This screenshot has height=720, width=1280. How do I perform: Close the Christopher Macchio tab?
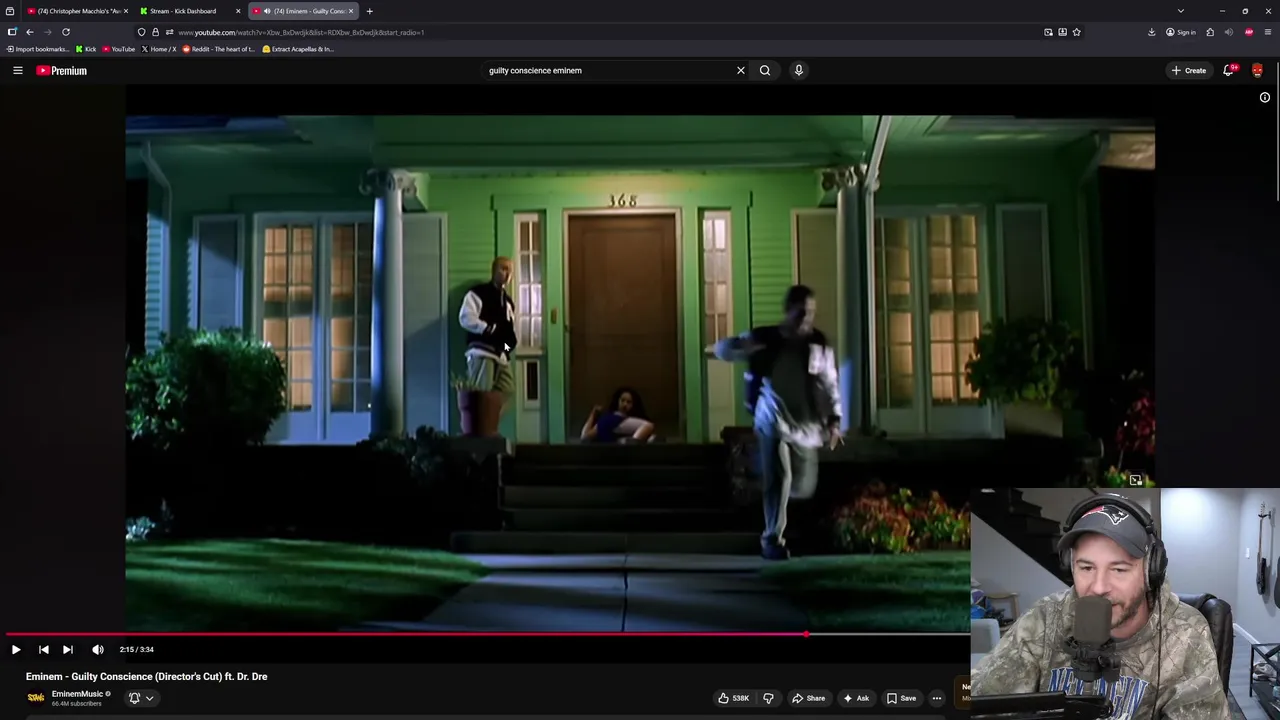tap(125, 11)
